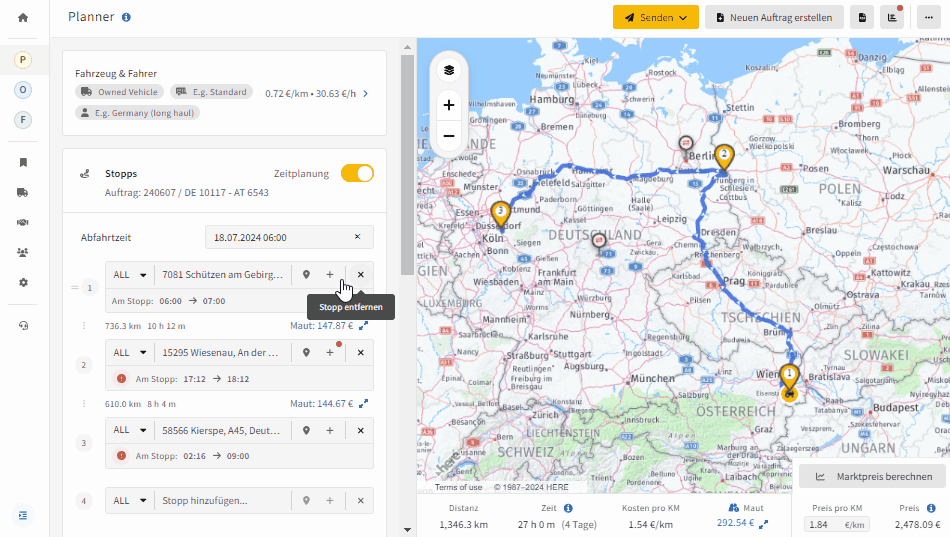This screenshot has width=950, height=537.
Task: Select the E.g. Standard vehicle tag
Action: 211,92
